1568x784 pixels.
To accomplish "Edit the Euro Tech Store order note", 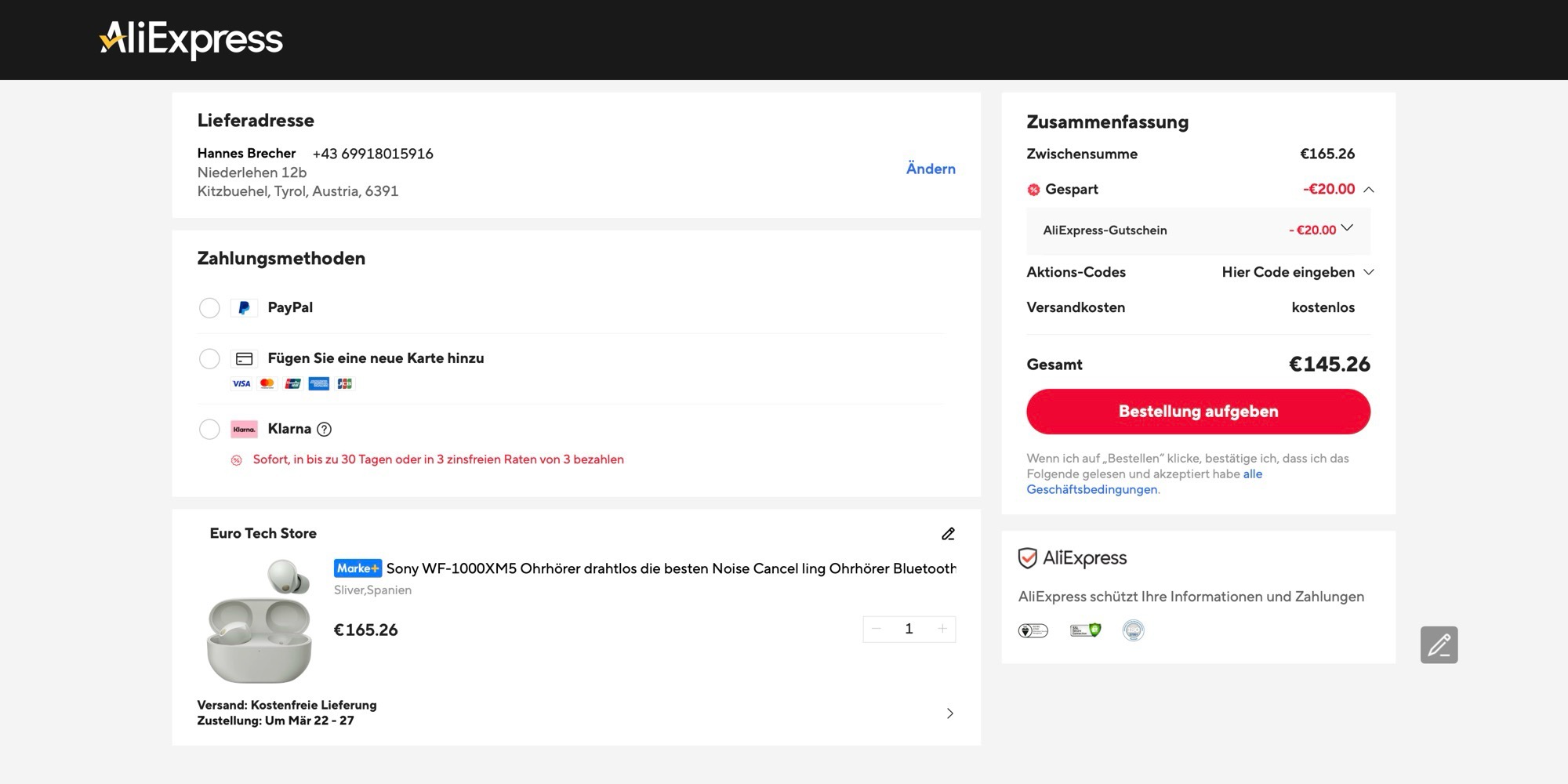I will pos(948,534).
